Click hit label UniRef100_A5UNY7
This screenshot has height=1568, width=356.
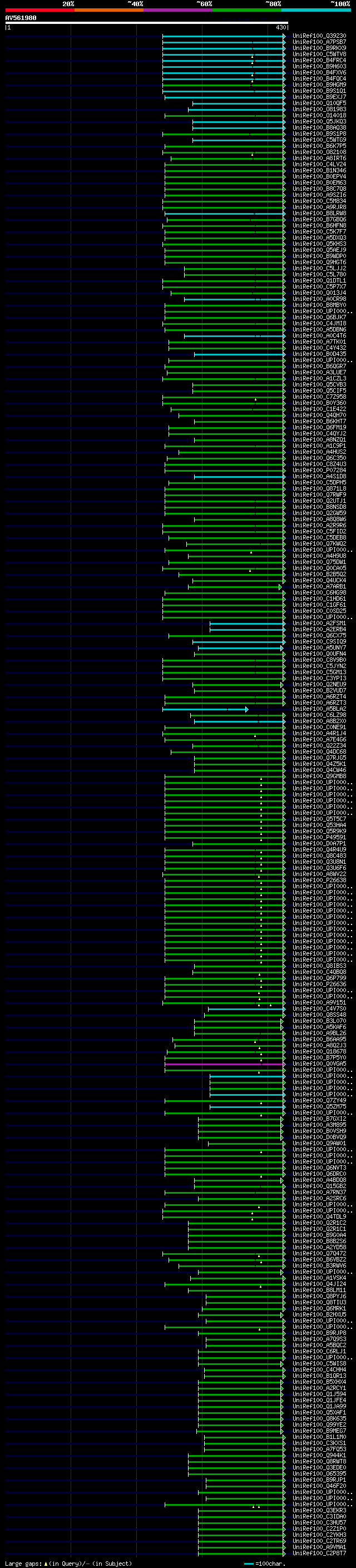click(319, 647)
